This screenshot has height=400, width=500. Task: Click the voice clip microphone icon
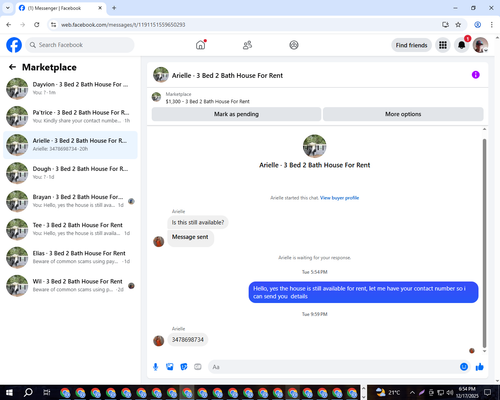click(155, 367)
